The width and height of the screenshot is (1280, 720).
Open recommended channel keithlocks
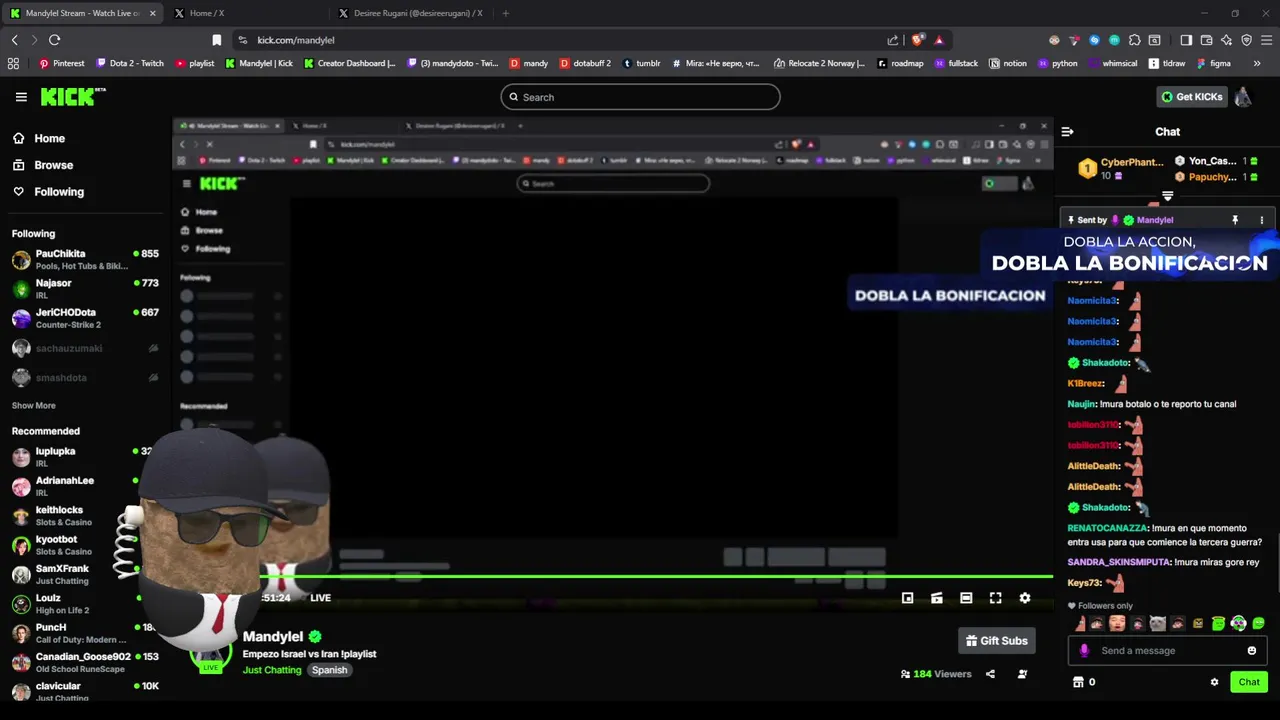(85, 516)
